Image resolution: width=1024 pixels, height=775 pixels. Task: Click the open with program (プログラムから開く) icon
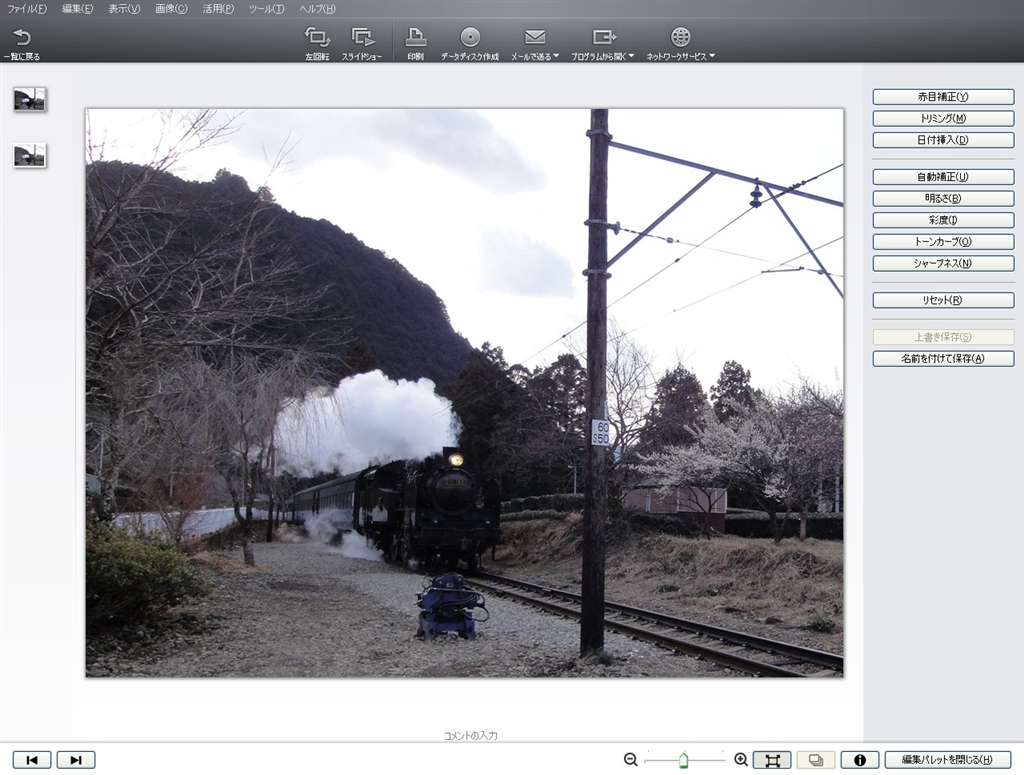[604, 37]
